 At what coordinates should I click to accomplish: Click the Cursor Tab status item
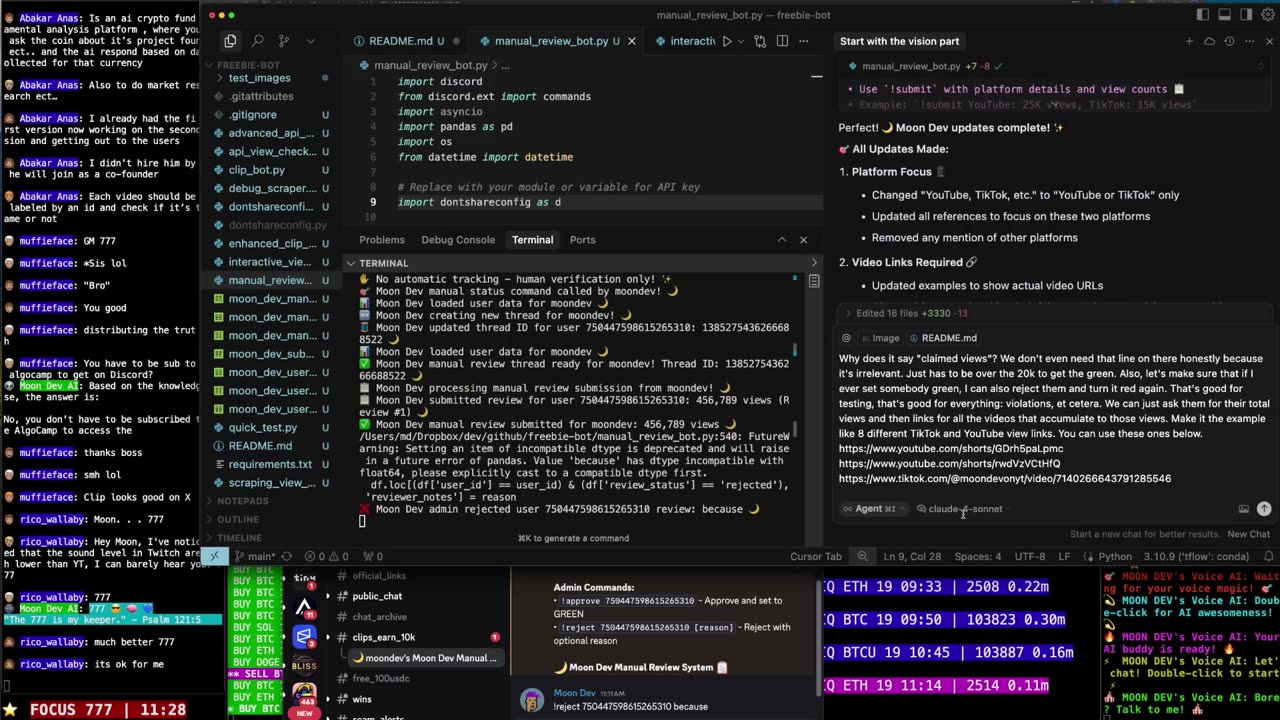click(816, 556)
